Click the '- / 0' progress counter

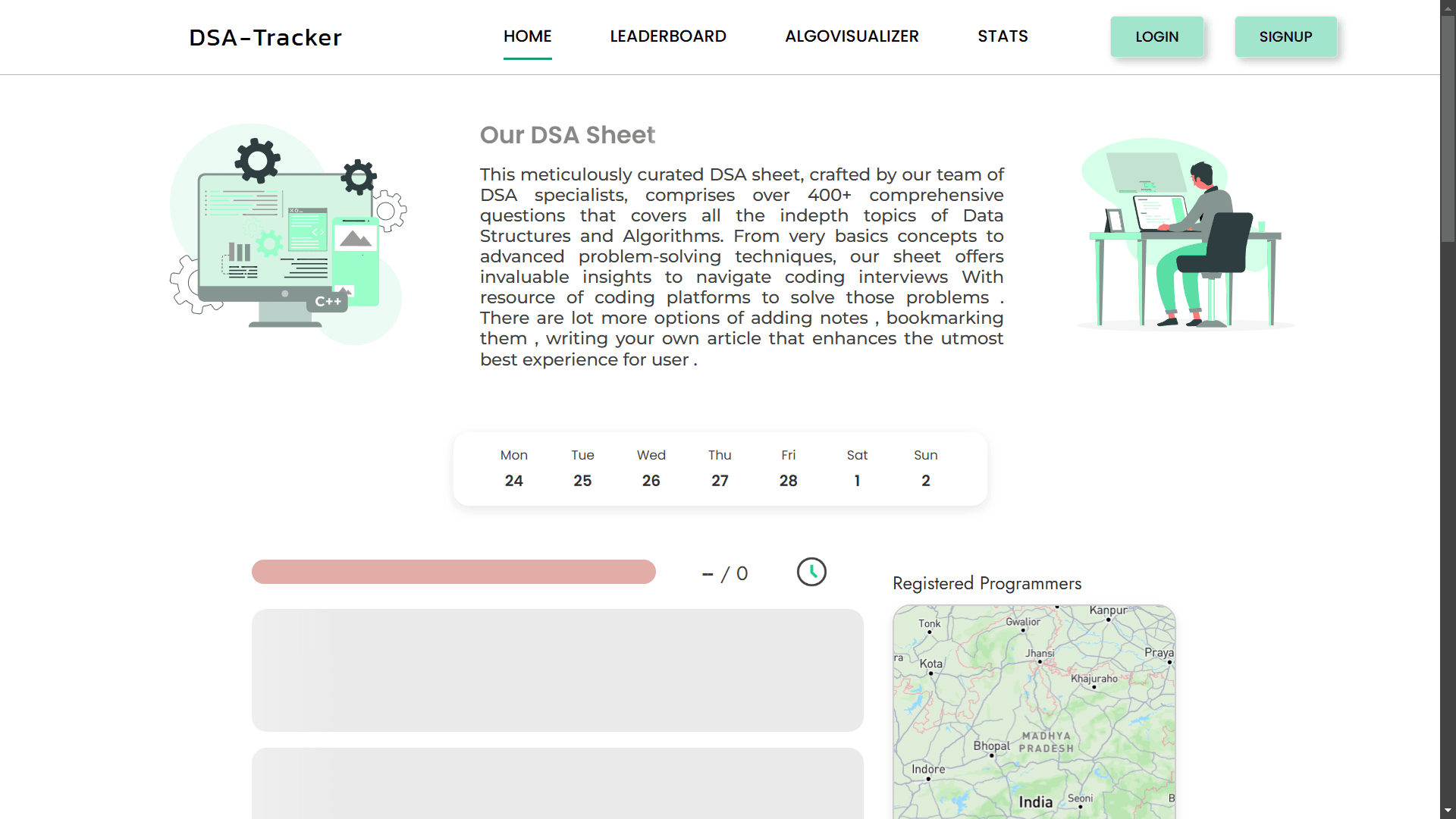coord(725,574)
